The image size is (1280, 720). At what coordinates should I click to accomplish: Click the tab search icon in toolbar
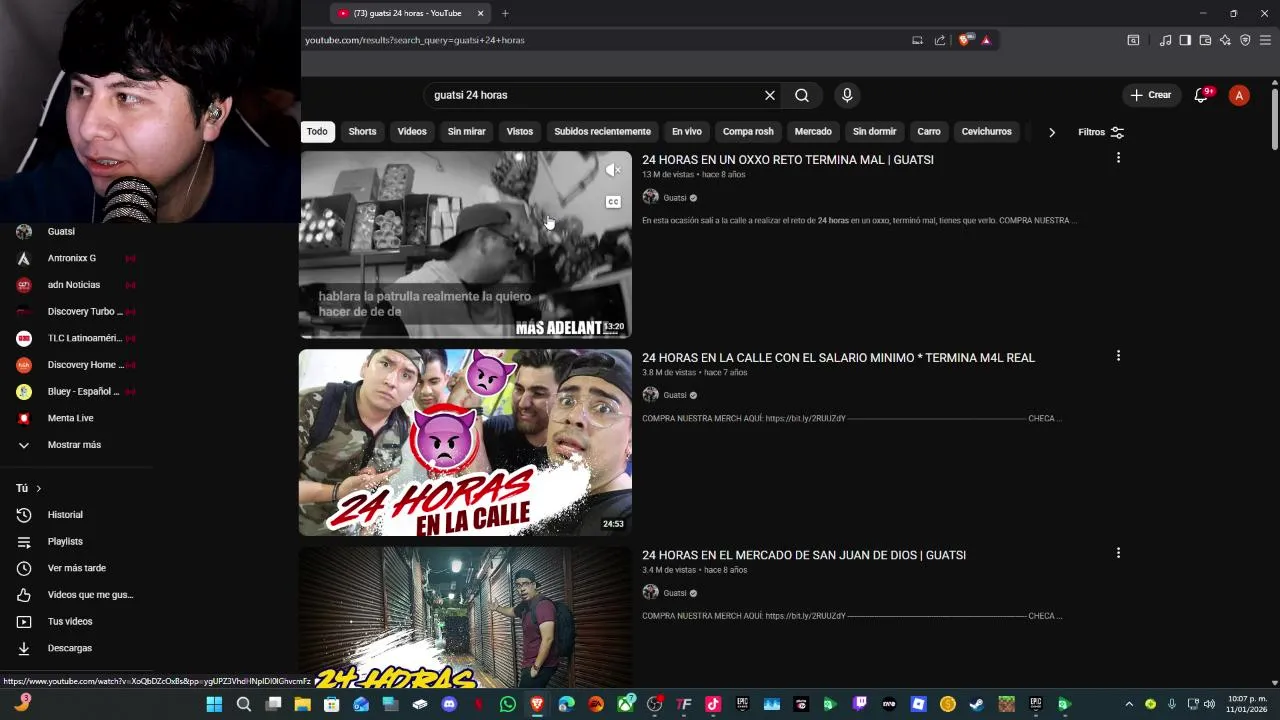[x=1133, y=40]
